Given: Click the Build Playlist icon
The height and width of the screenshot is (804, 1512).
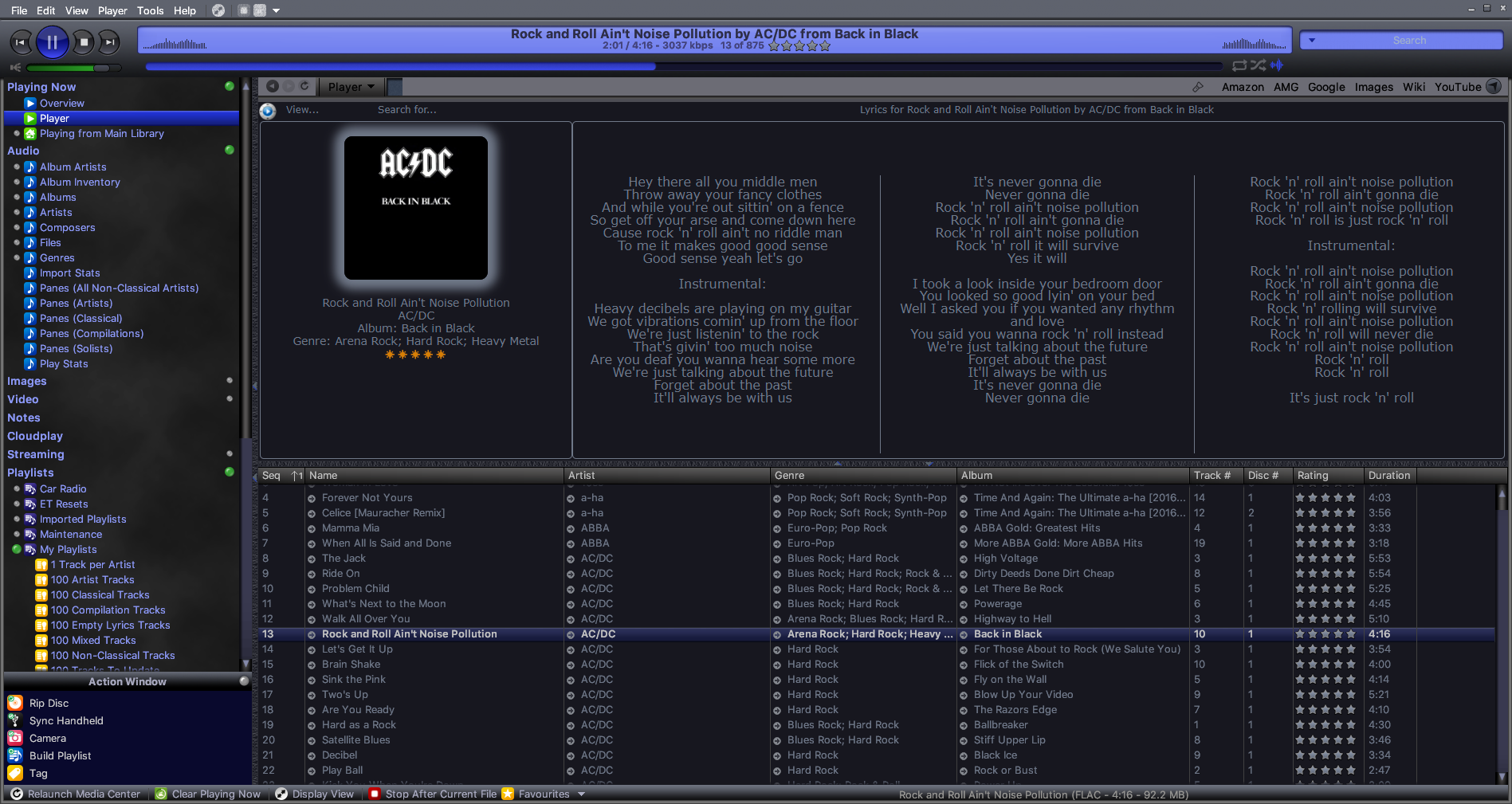Looking at the screenshot, I should 15,755.
